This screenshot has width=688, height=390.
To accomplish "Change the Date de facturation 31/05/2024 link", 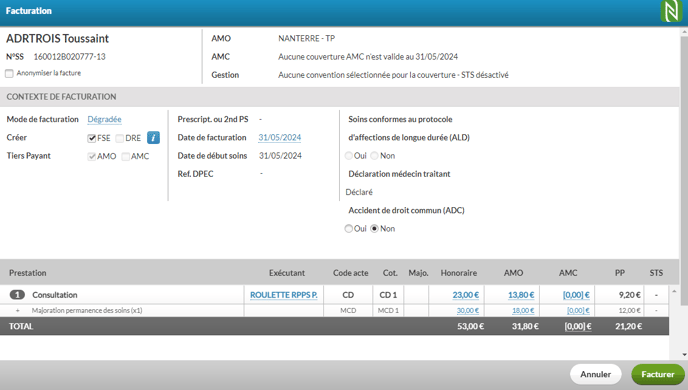I will (280, 138).
